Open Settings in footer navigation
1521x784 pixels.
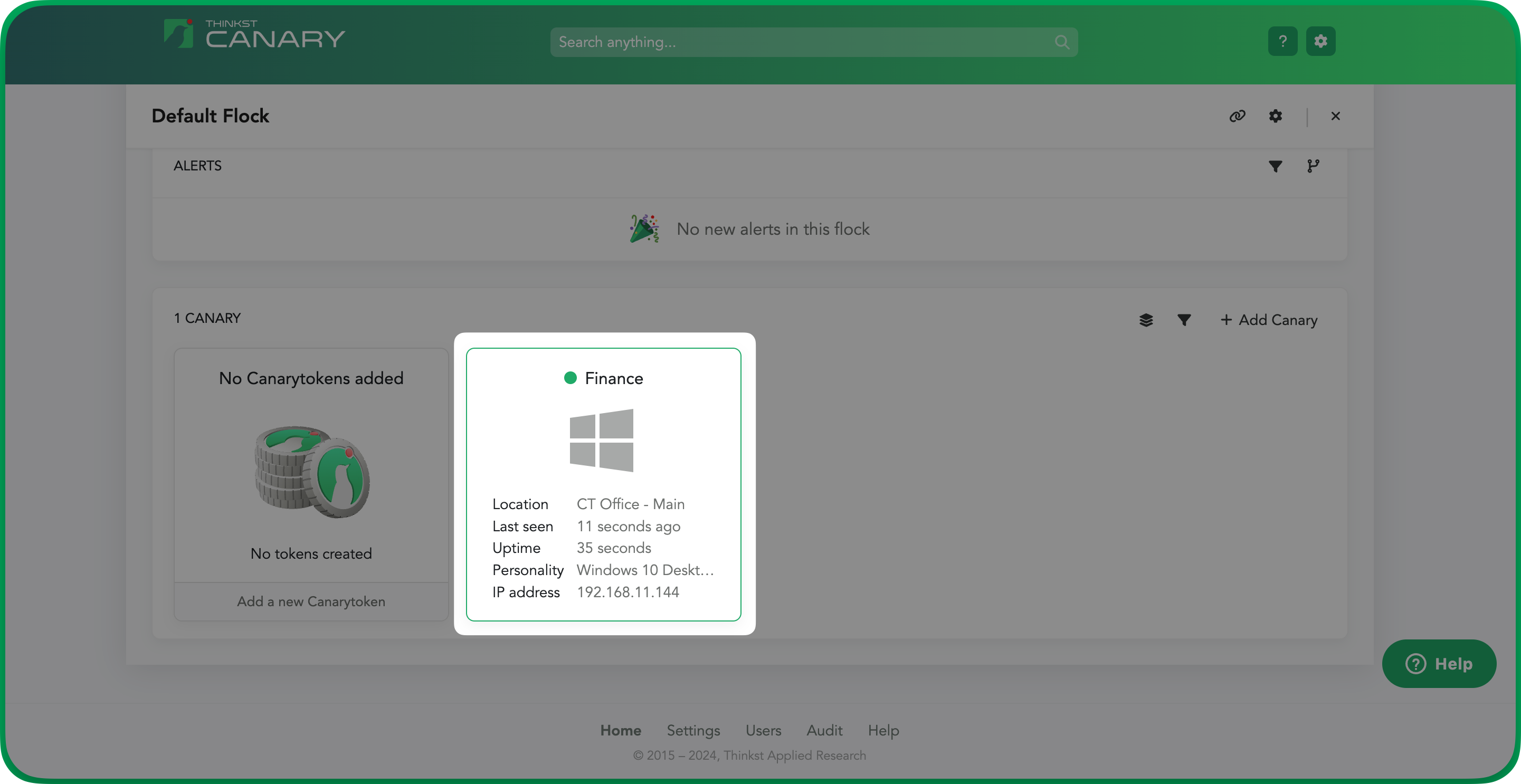[x=693, y=731]
